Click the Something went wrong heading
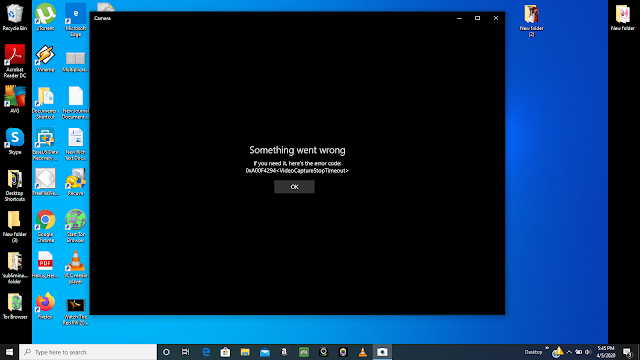The image size is (640, 360). tap(297, 150)
